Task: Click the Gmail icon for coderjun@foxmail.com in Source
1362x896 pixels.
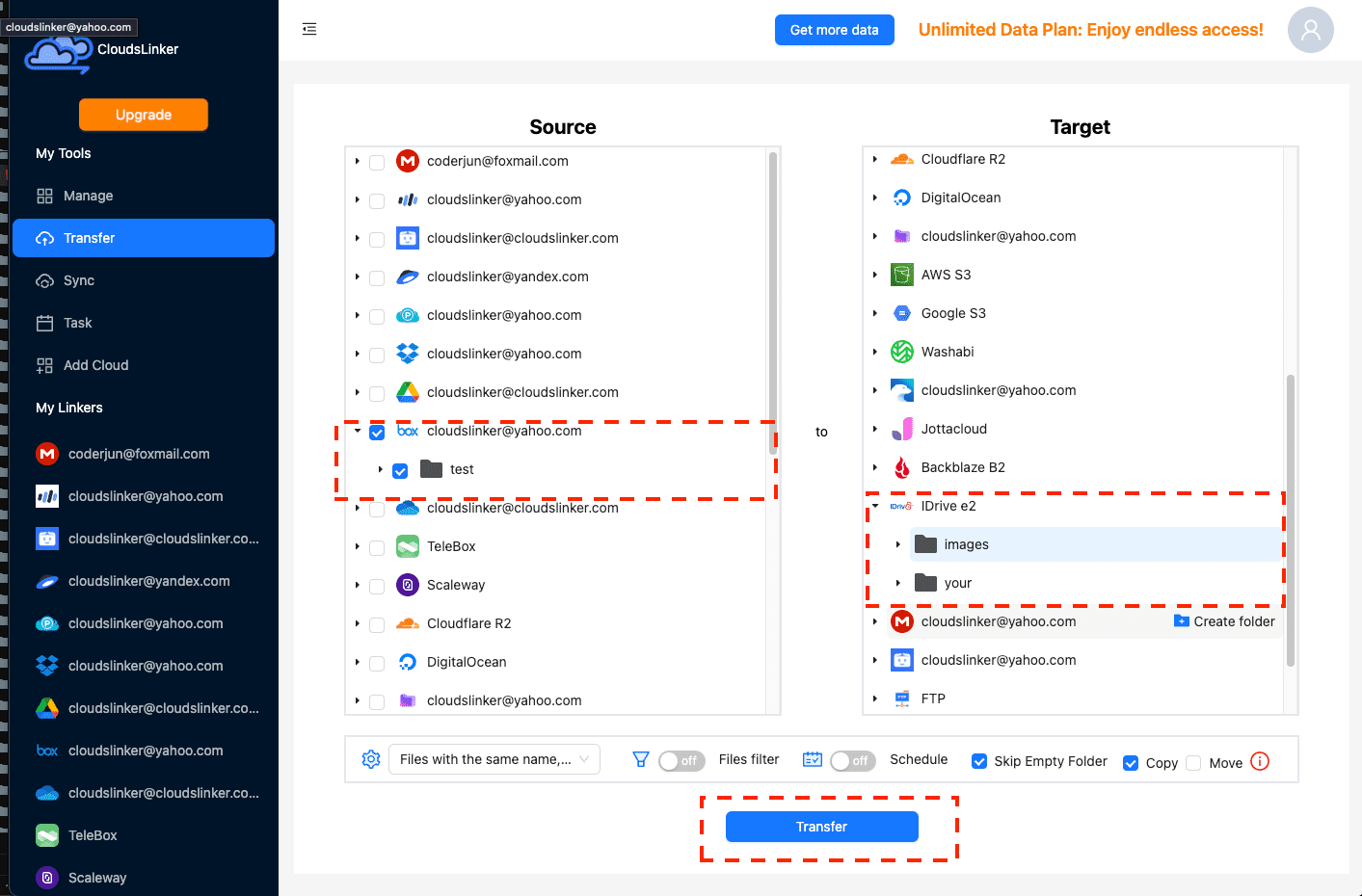Action: tap(408, 161)
